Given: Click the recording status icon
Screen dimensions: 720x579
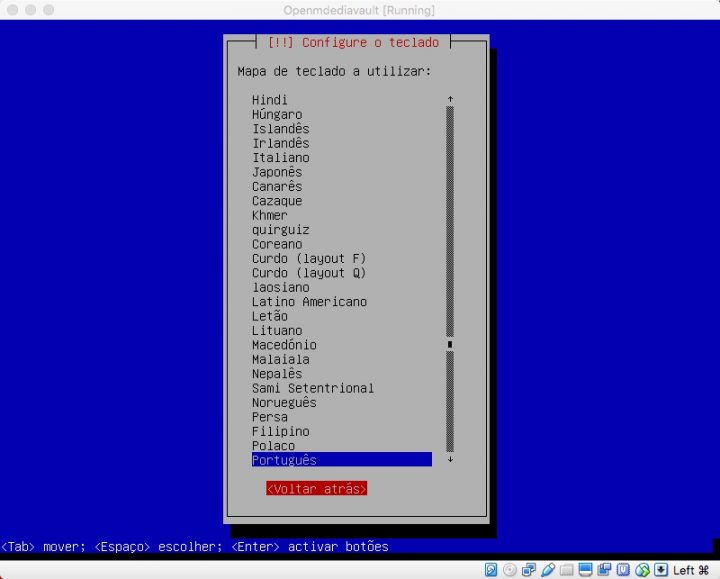Looking at the screenshot, I should 605,570.
